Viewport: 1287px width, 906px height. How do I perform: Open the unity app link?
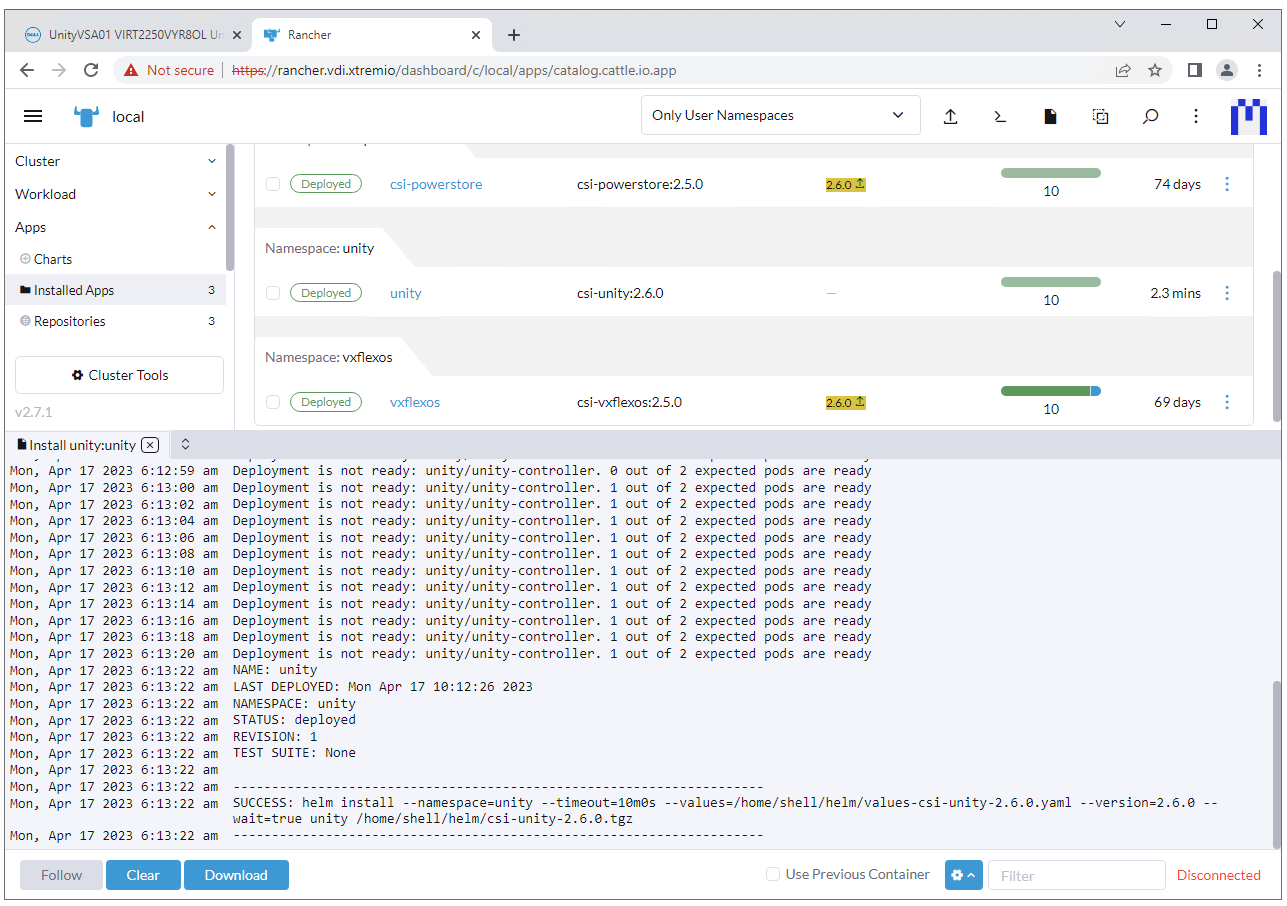tap(405, 292)
